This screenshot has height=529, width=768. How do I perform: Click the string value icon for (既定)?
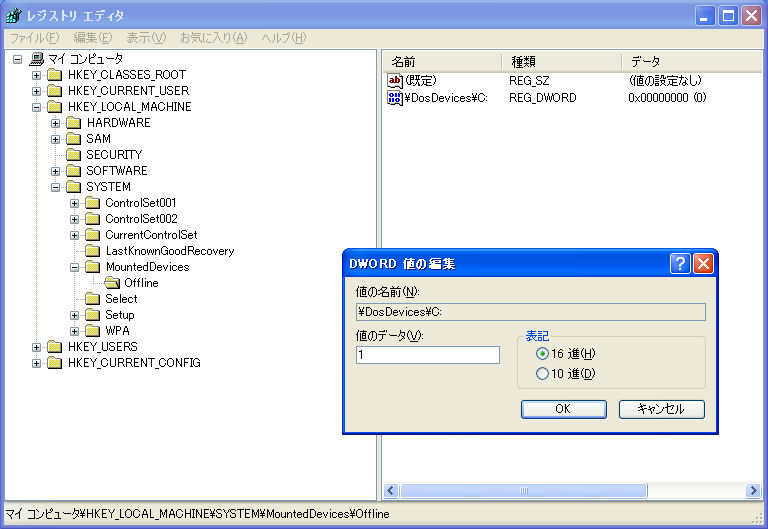tap(395, 81)
